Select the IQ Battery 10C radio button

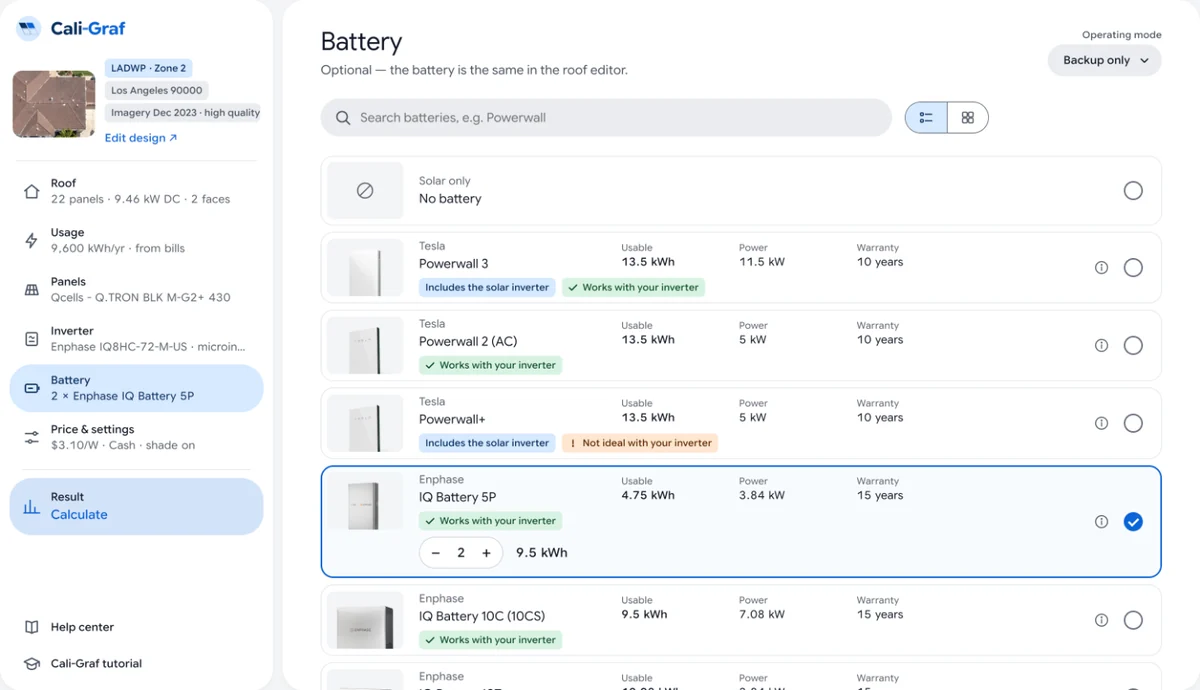[x=1133, y=620]
